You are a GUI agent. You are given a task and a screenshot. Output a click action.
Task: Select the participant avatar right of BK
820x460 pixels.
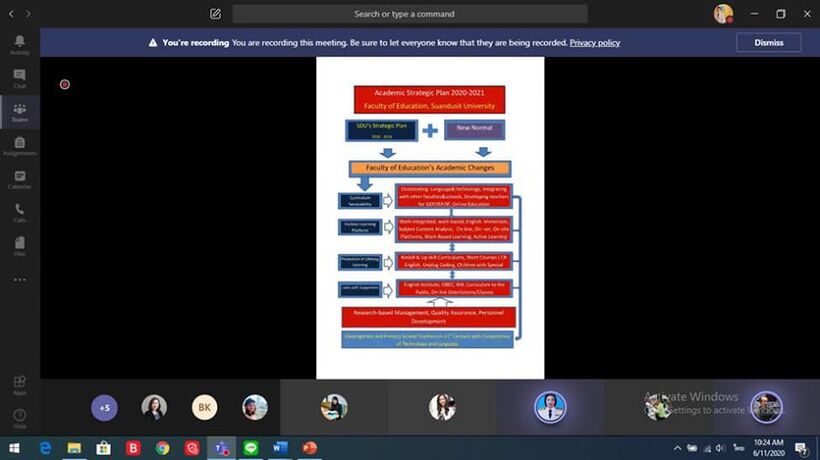click(x=255, y=407)
